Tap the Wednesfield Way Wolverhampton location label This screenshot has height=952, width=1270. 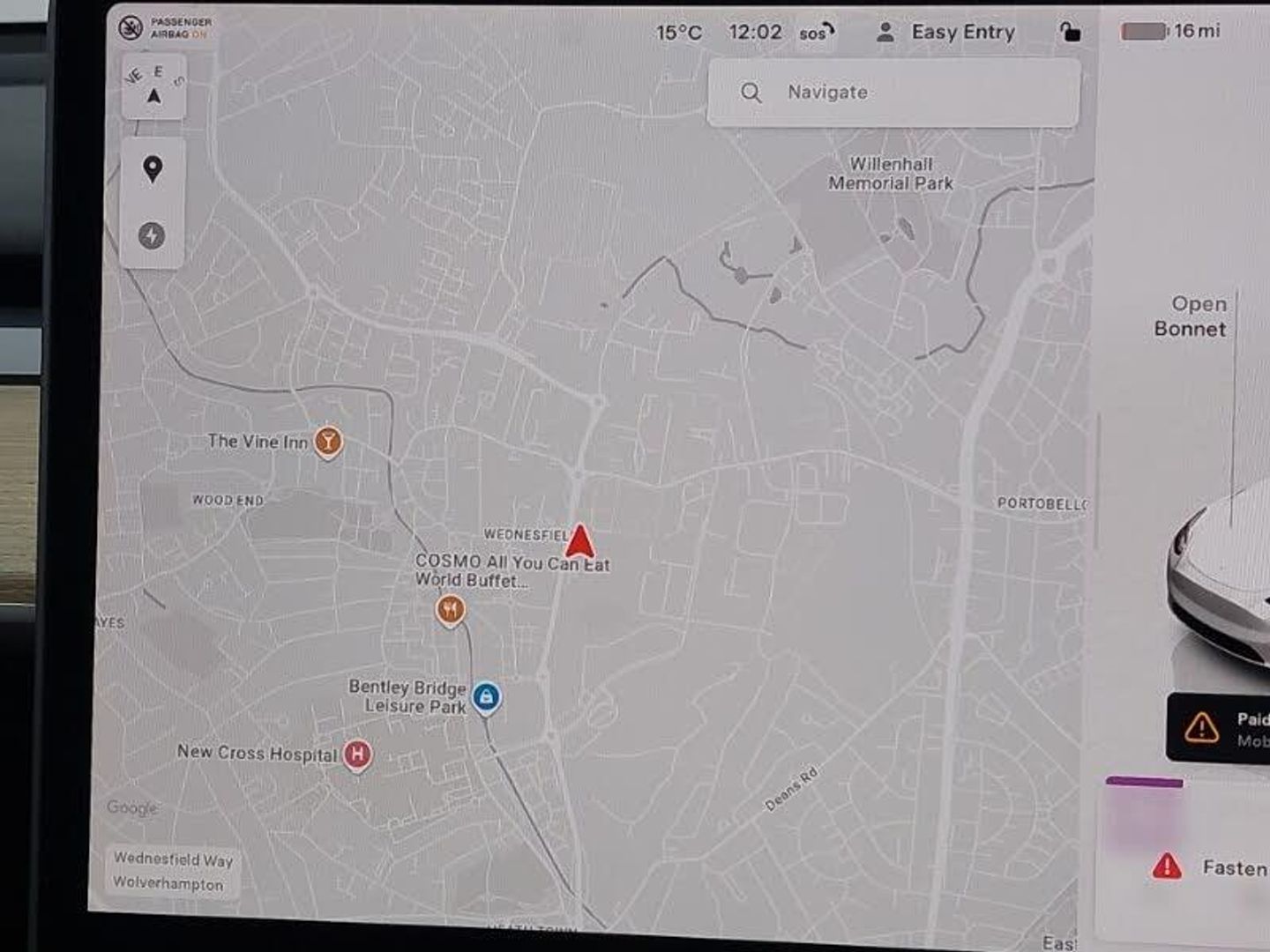click(x=173, y=871)
